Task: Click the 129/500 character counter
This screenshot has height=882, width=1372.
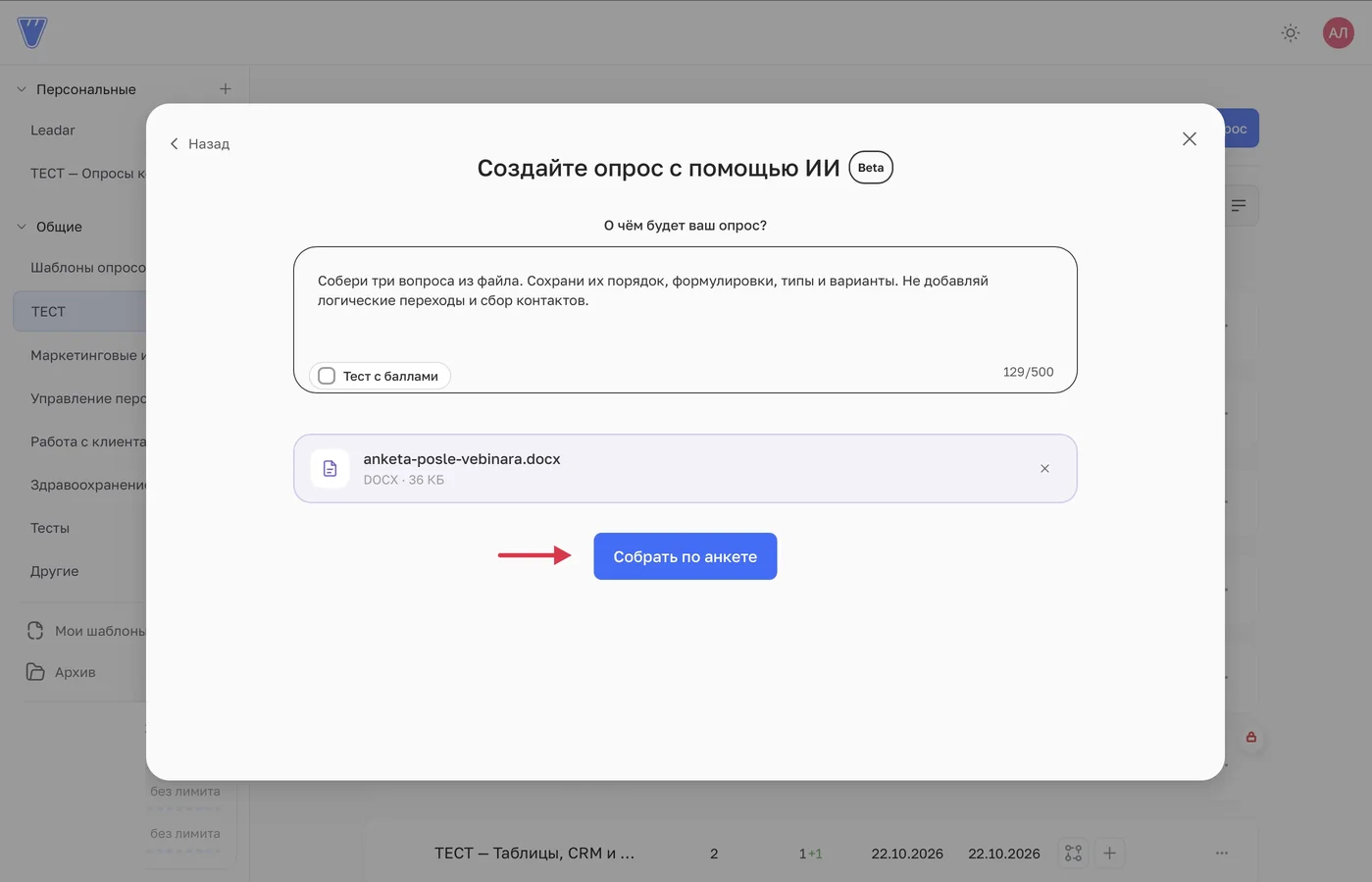Action: click(x=1028, y=372)
